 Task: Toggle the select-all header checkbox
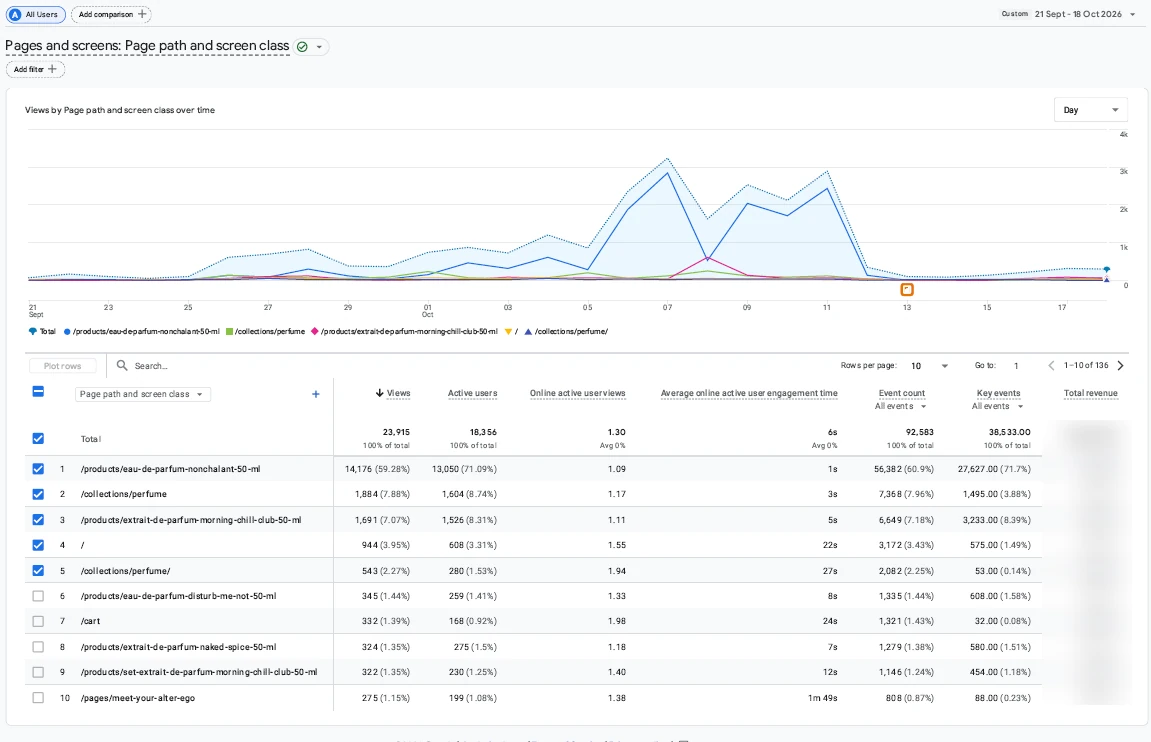coord(38,392)
